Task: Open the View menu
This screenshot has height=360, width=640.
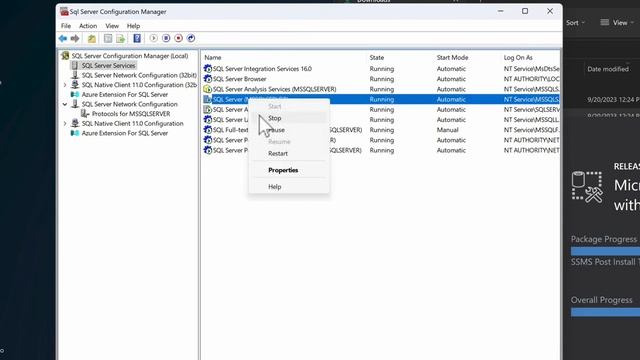Action: click(x=112, y=26)
